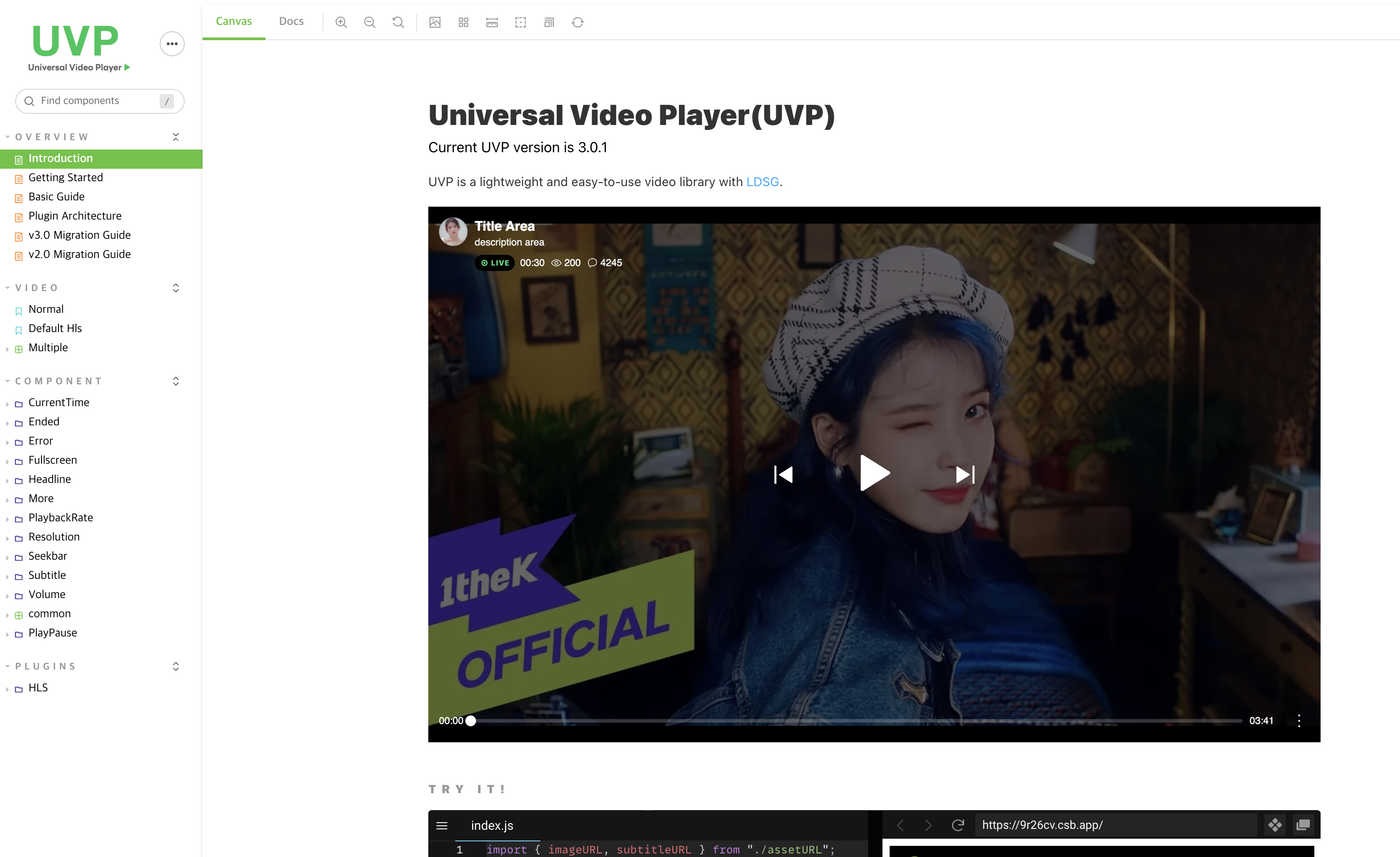Skip to next track in video player
The image size is (1400, 857).
click(965, 474)
